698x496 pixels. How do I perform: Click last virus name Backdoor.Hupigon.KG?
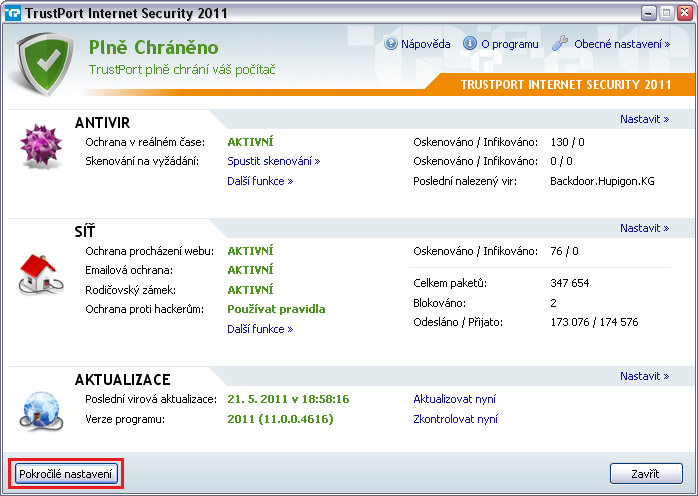coord(602,181)
